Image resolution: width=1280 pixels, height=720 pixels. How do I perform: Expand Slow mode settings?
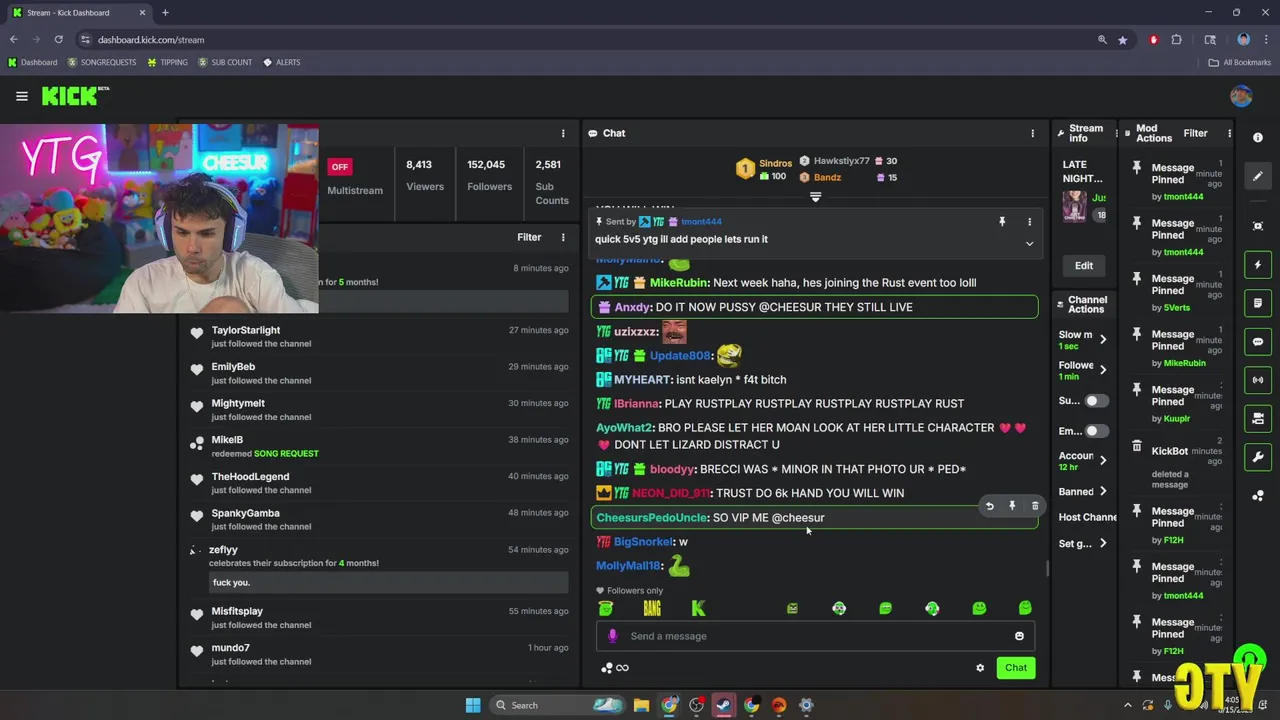[1103, 340]
